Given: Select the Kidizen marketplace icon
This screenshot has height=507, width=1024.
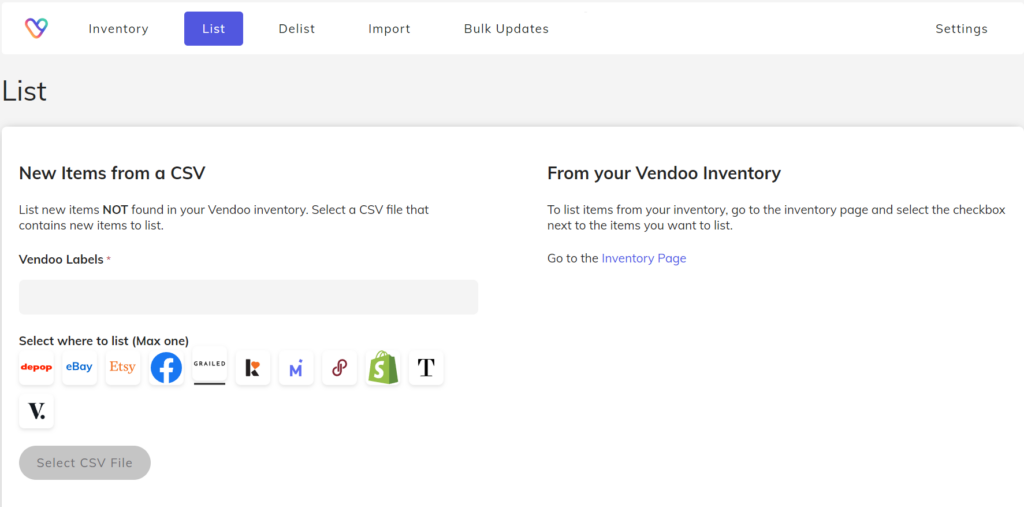Looking at the screenshot, I should [x=253, y=368].
